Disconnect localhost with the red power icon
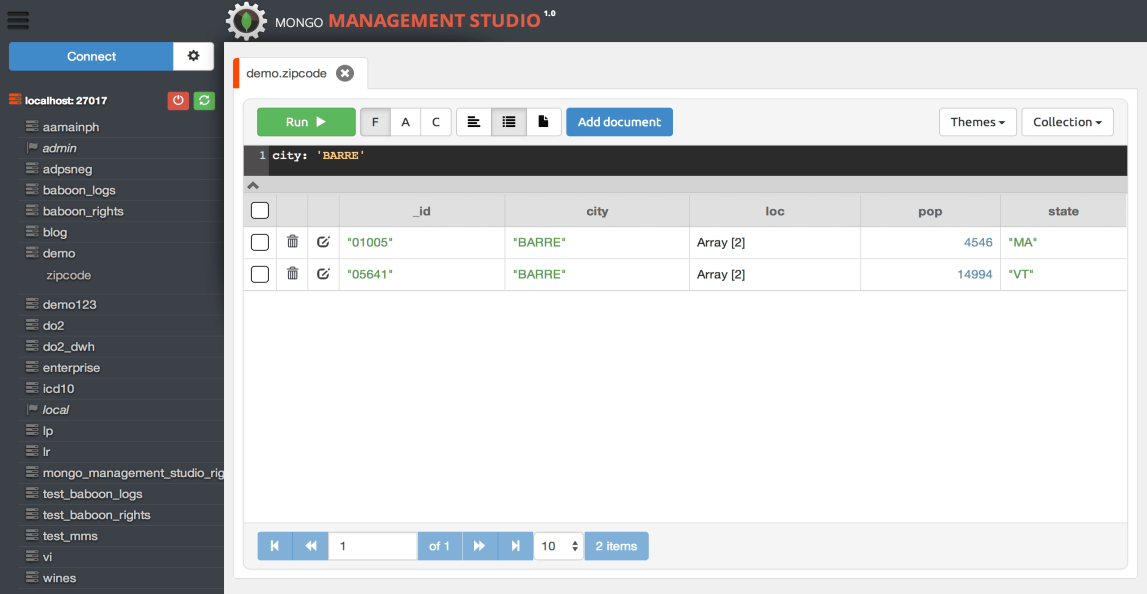The height and width of the screenshot is (594, 1147). point(178,100)
